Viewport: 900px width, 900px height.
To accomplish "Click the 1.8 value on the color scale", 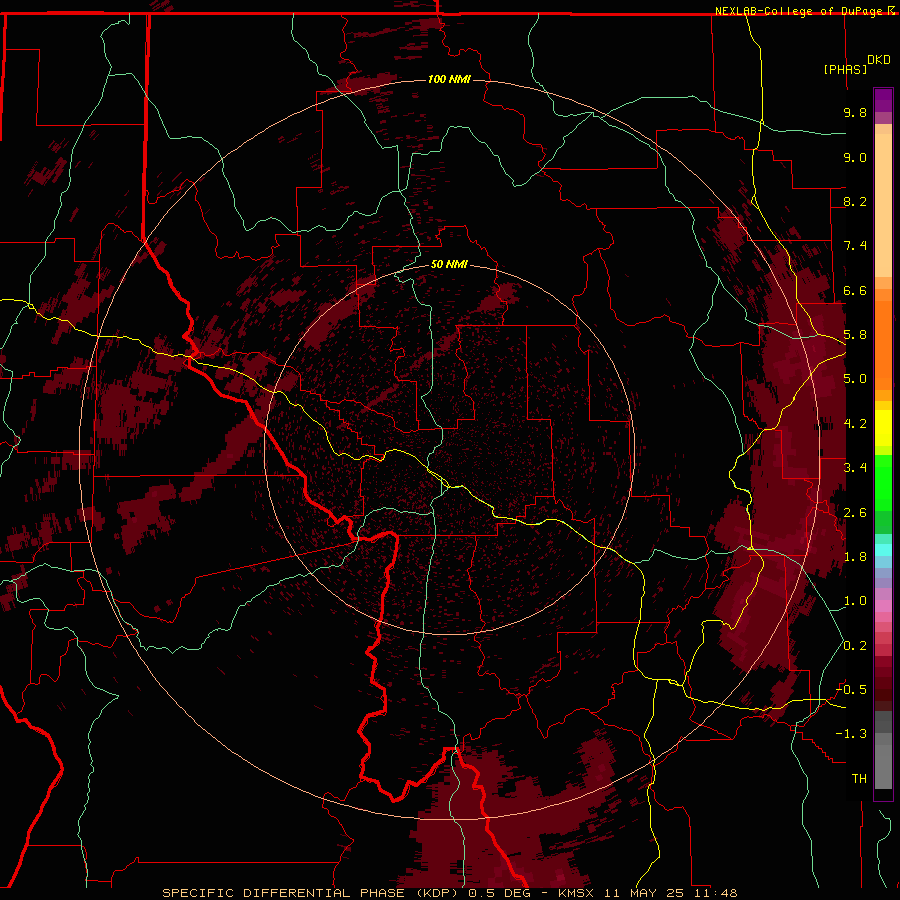I will (x=855, y=557).
